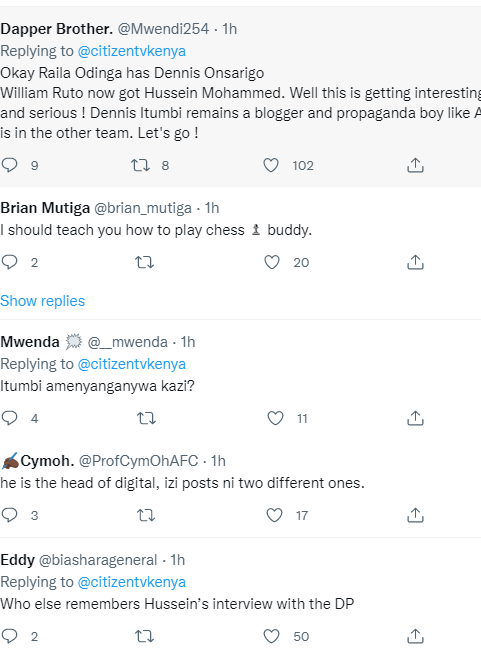
Task: Like Cymoh's head of digital tweet
Action: click(274, 515)
